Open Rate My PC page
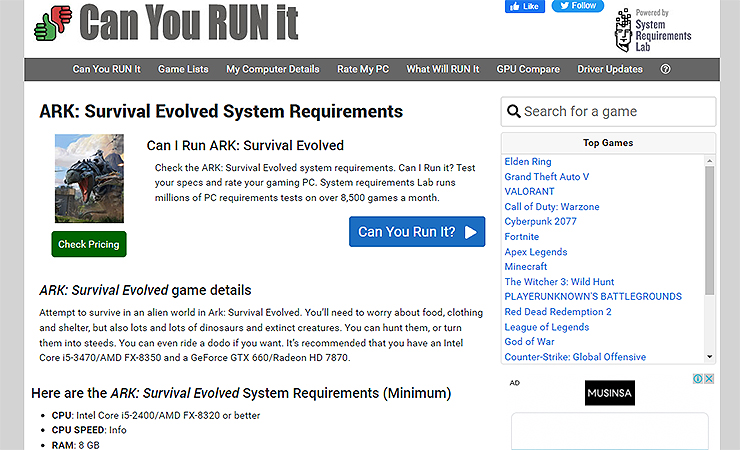Image resolution: width=740 pixels, height=450 pixels. [x=363, y=69]
